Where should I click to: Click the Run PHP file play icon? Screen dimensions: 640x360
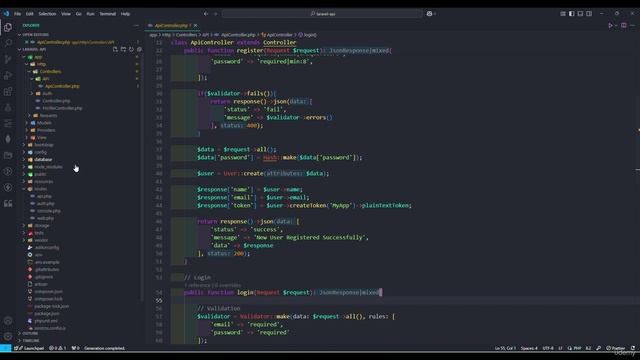(611, 25)
